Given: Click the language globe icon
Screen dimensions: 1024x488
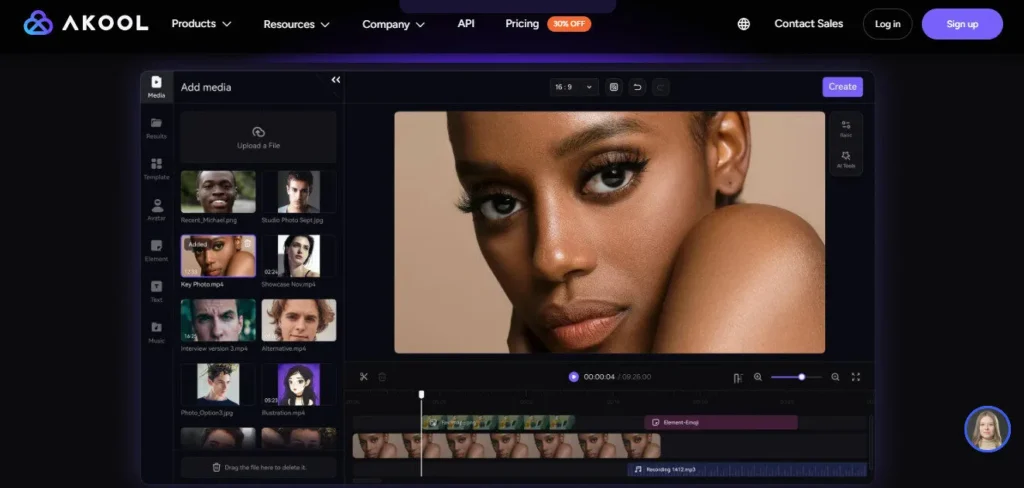Looking at the screenshot, I should pos(743,24).
